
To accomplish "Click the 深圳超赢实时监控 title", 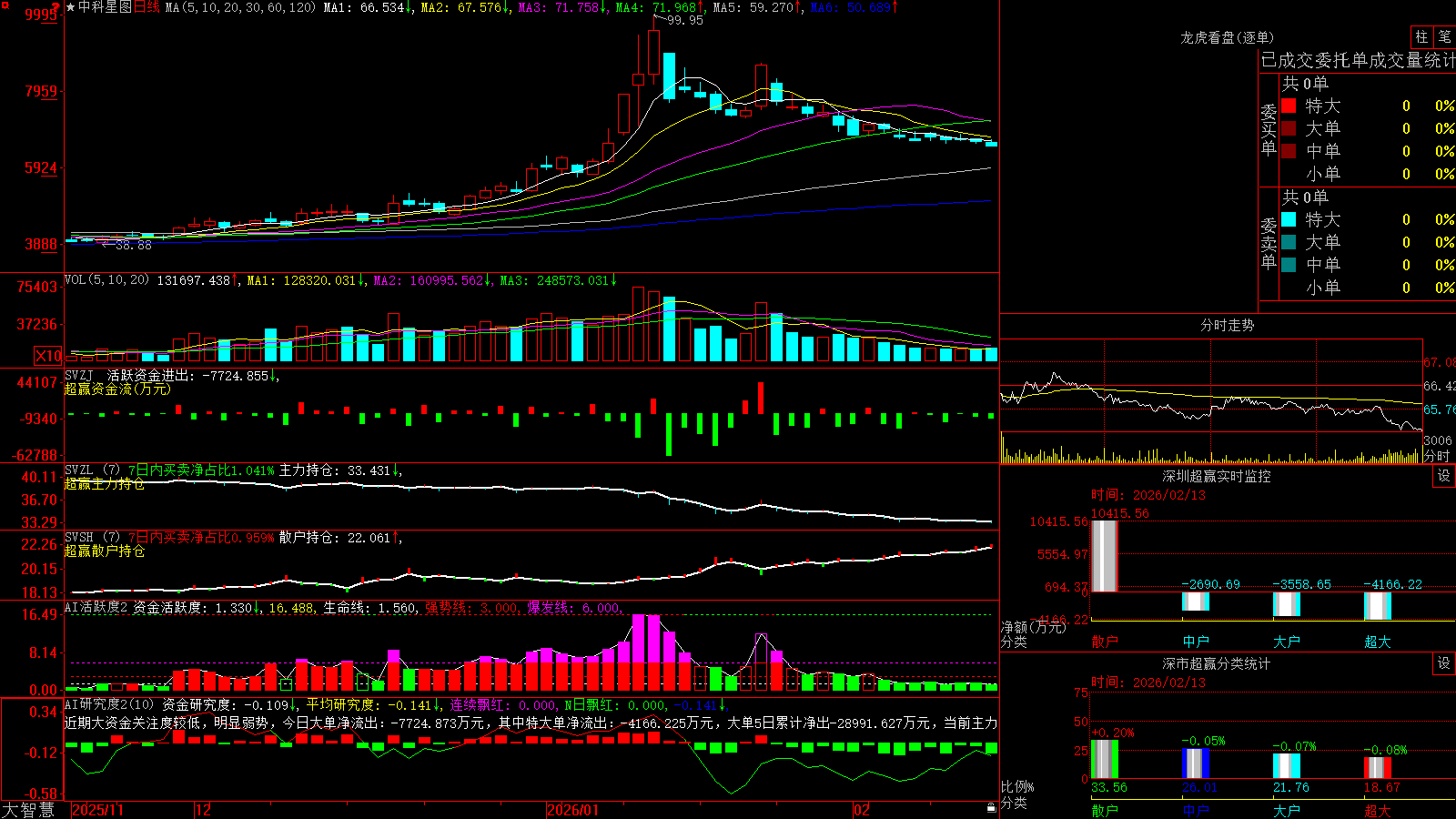I will pyautogui.click(x=1216, y=476).
